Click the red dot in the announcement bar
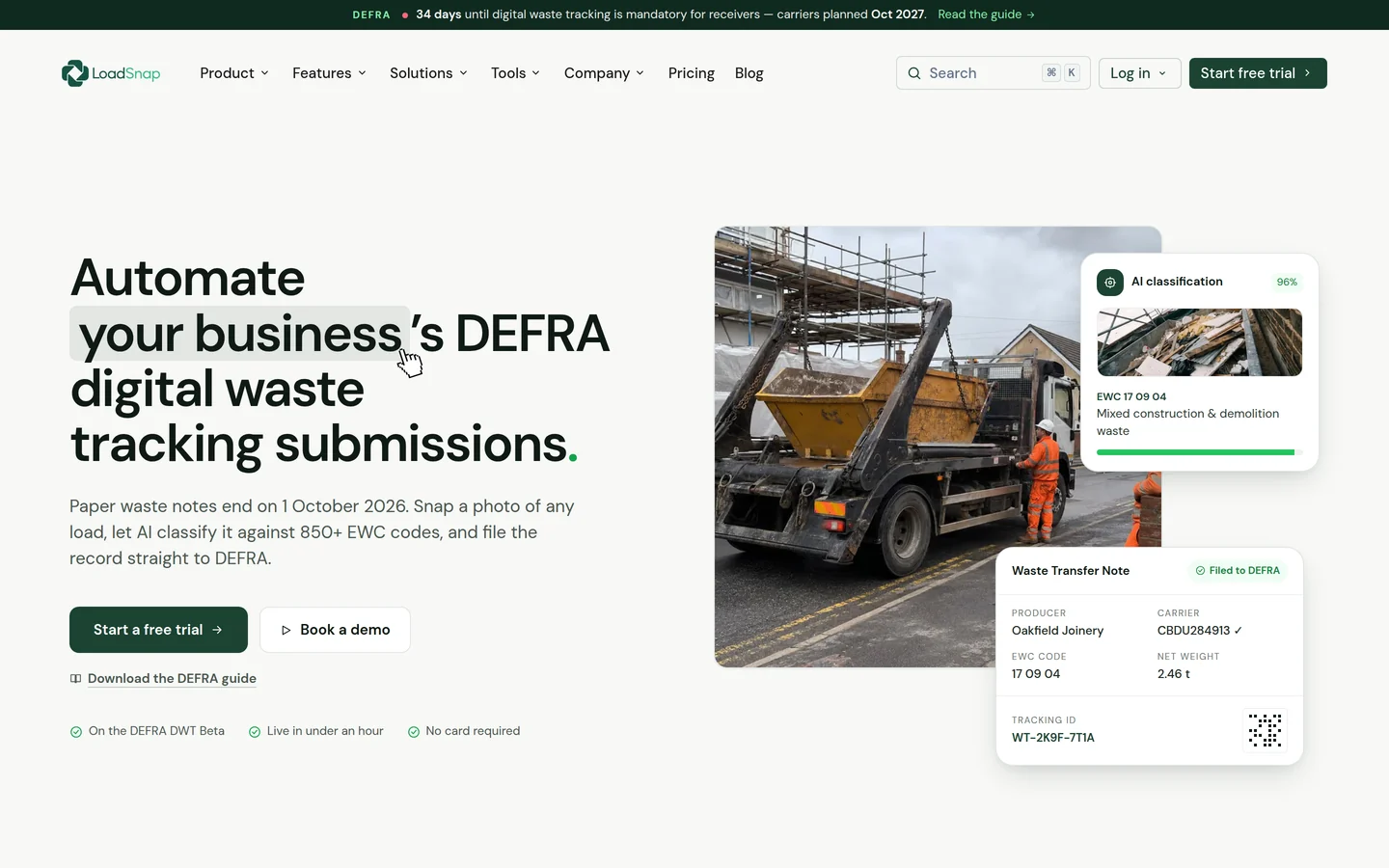The height and width of the screenshot is (868, 1389). pos(405,14)
